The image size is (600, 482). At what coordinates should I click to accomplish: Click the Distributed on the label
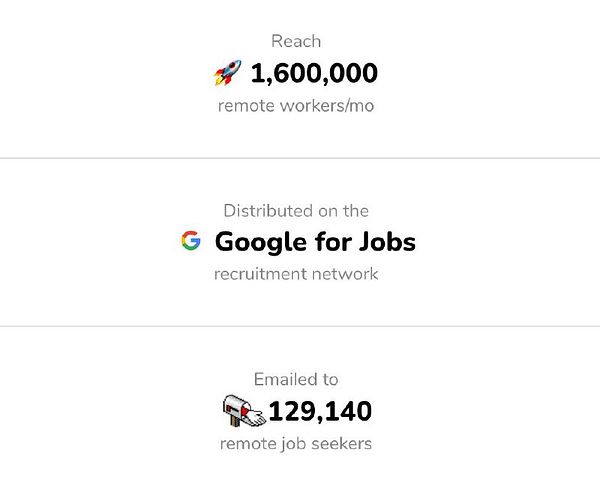click(296, 210)
